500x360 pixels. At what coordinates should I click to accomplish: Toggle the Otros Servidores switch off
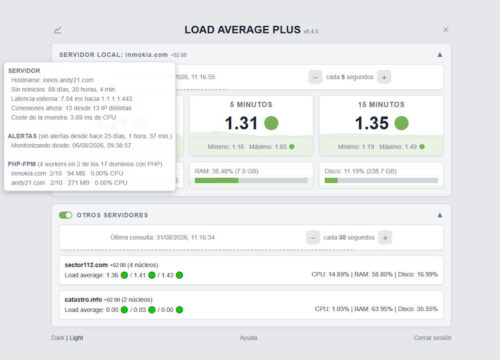coord(66,215)
